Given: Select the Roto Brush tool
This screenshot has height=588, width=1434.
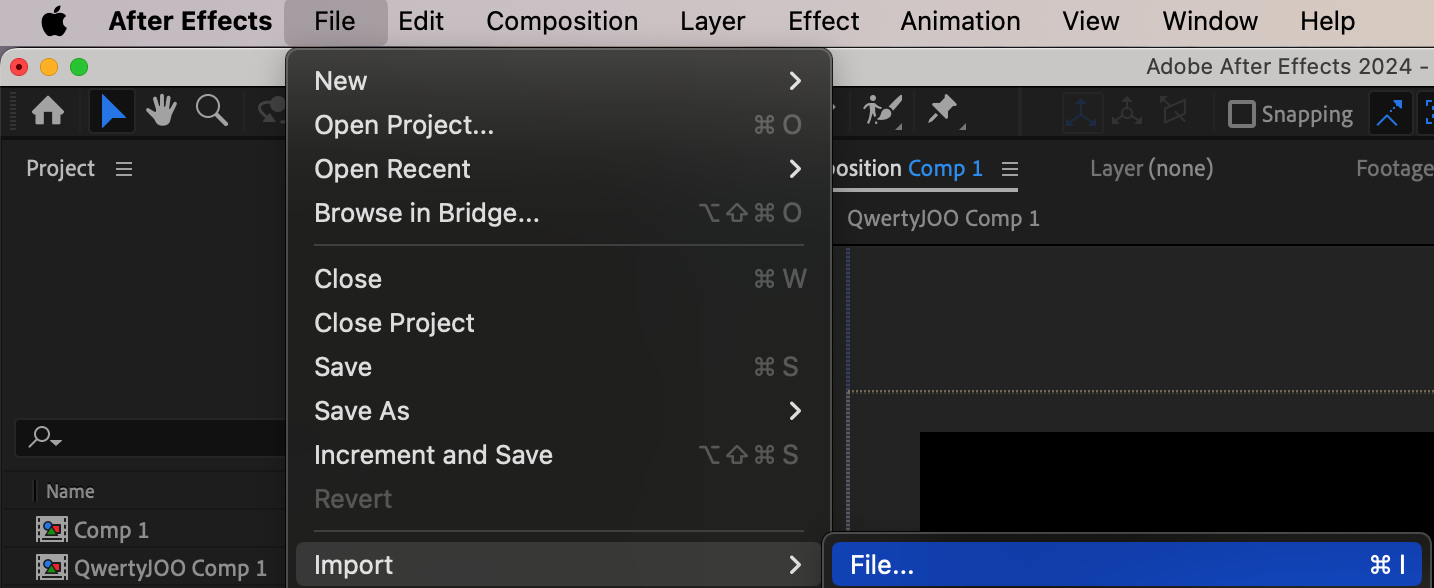Looking at the screenshot, I should (883, 111).
